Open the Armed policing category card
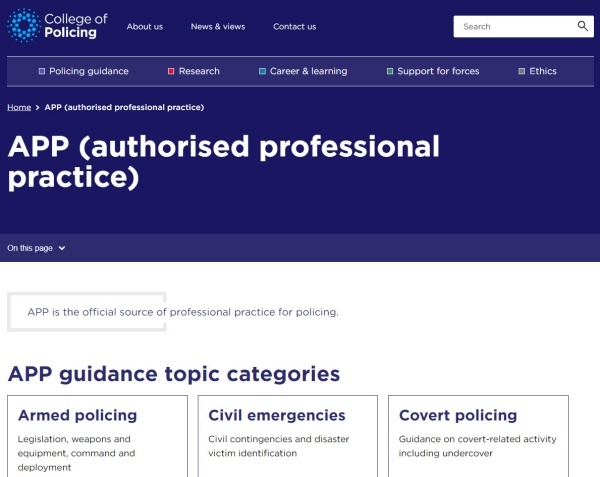600x477 pixels. point(97,436)
